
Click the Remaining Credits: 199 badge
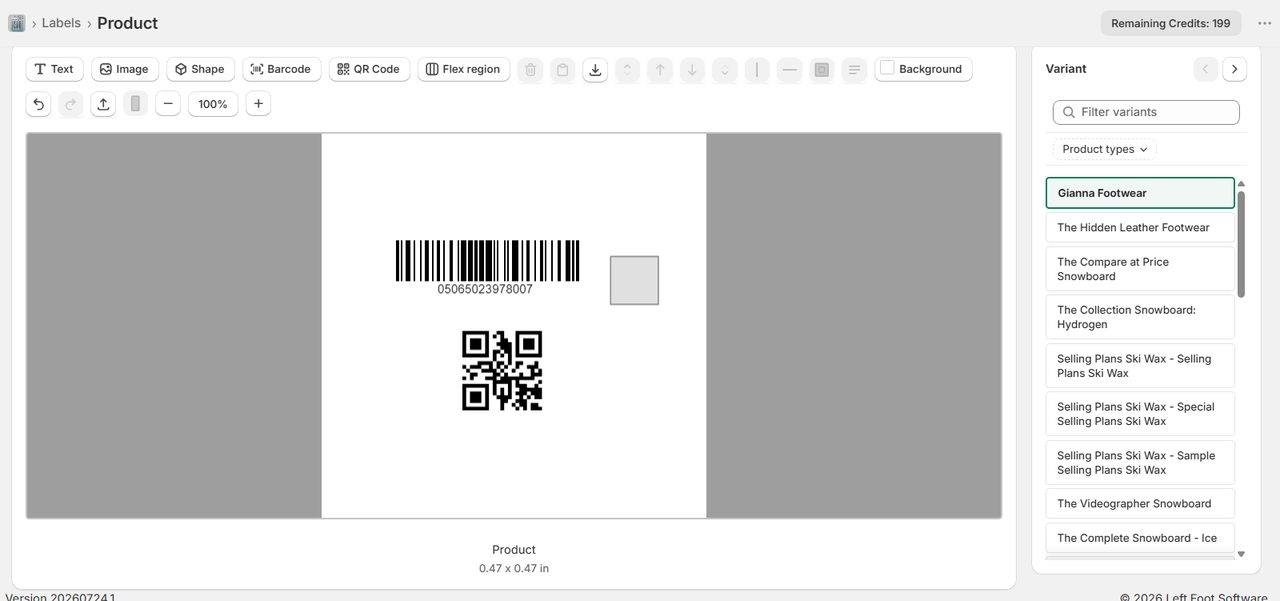(1171, 23)
